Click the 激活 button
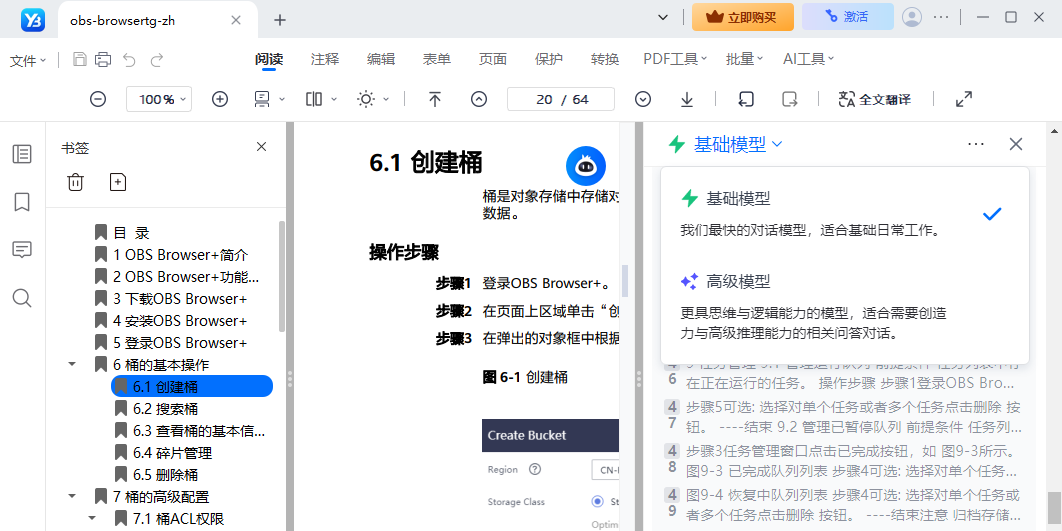This screenshot has height=531, width=1062. 848,17
